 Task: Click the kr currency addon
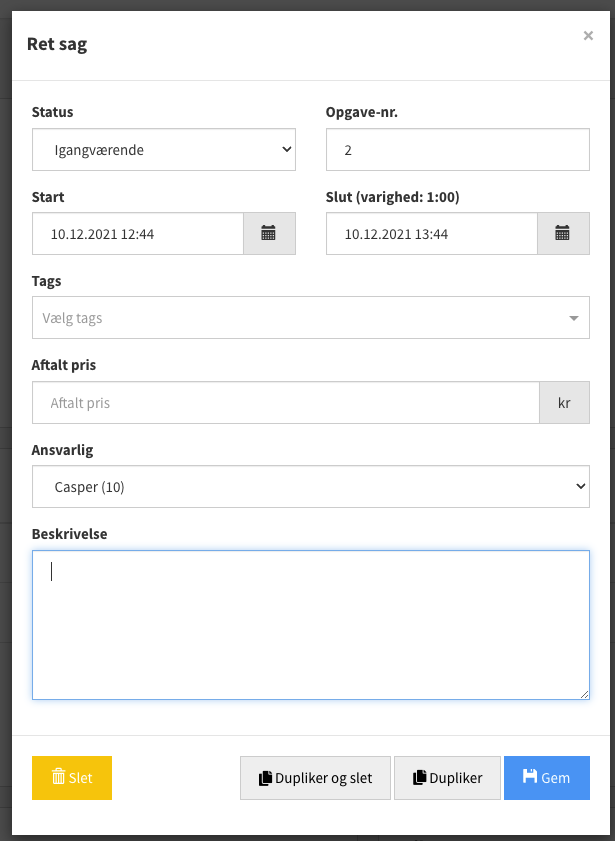(x=564, y=403)
